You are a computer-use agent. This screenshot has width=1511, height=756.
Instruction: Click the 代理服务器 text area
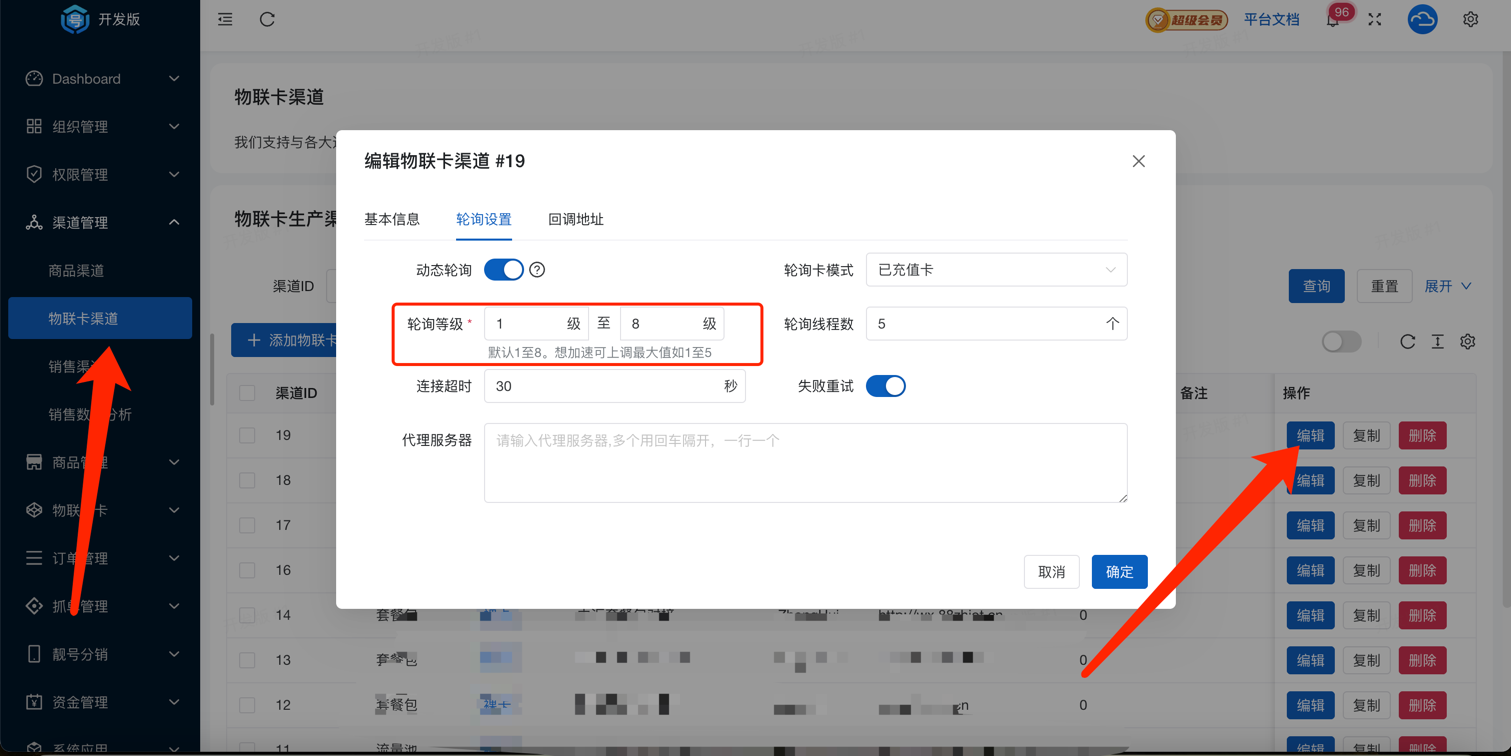pos(805,463)
